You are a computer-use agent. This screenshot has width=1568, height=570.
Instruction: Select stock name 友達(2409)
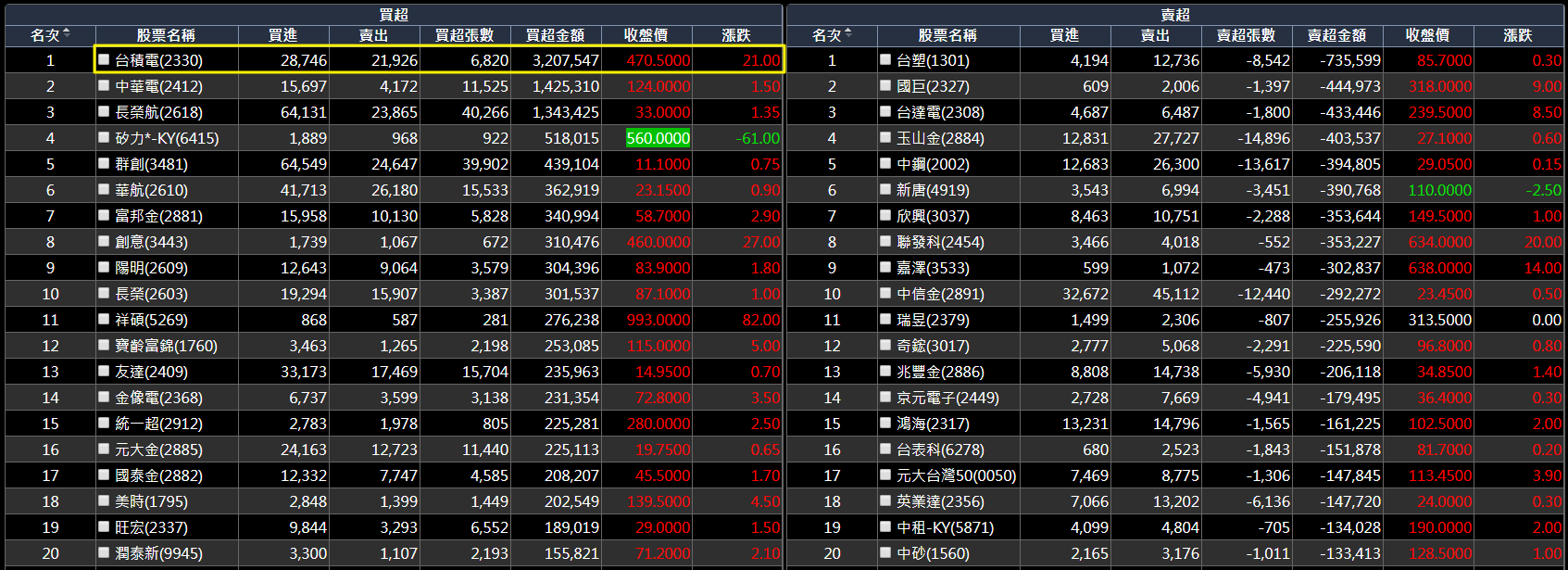151,372
